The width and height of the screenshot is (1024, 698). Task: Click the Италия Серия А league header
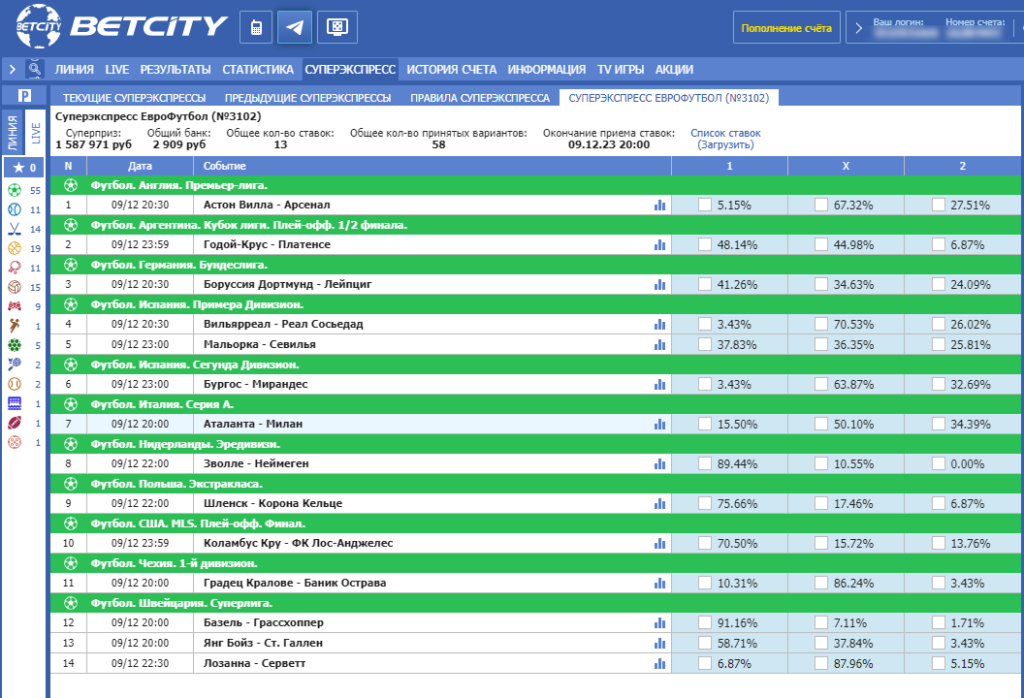[536, 404]
